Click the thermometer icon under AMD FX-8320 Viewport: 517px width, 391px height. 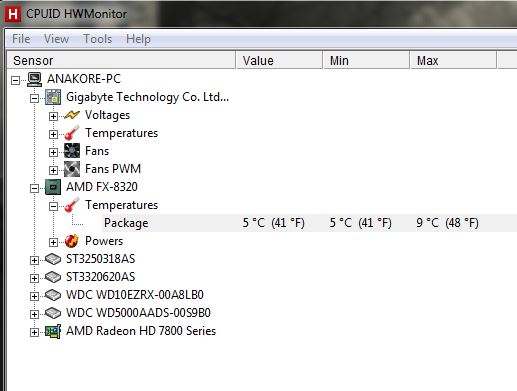[x=72, y=205]
